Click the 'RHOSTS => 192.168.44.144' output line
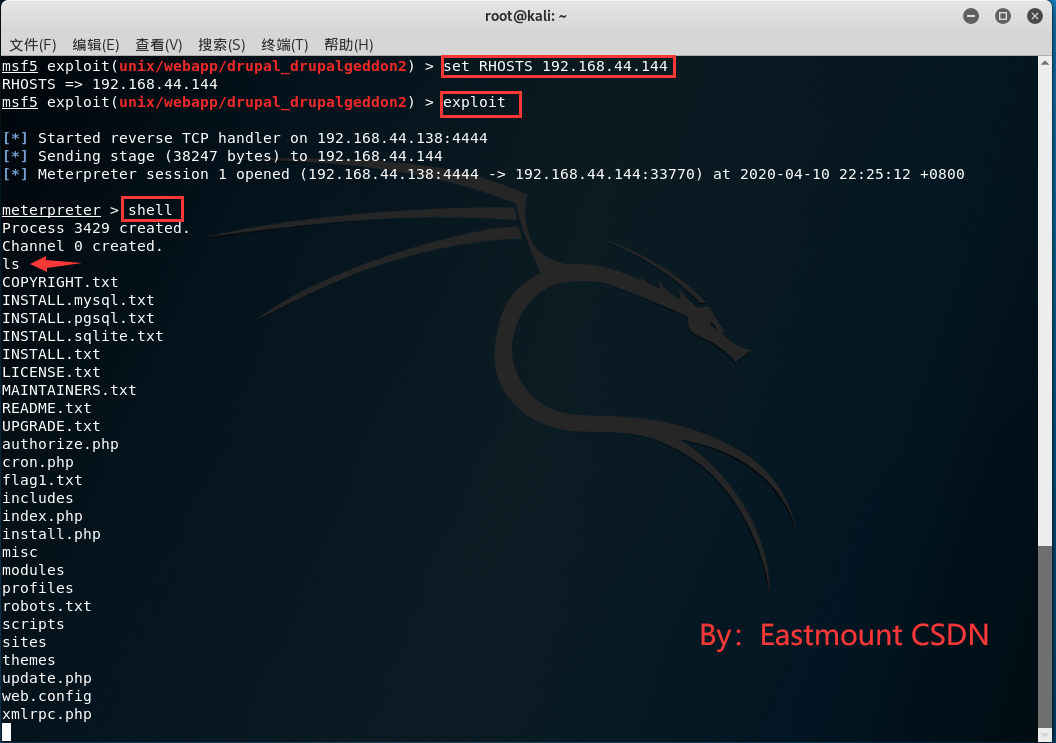This screenshot has height=743, width=1056. click(x=110, y=84)
